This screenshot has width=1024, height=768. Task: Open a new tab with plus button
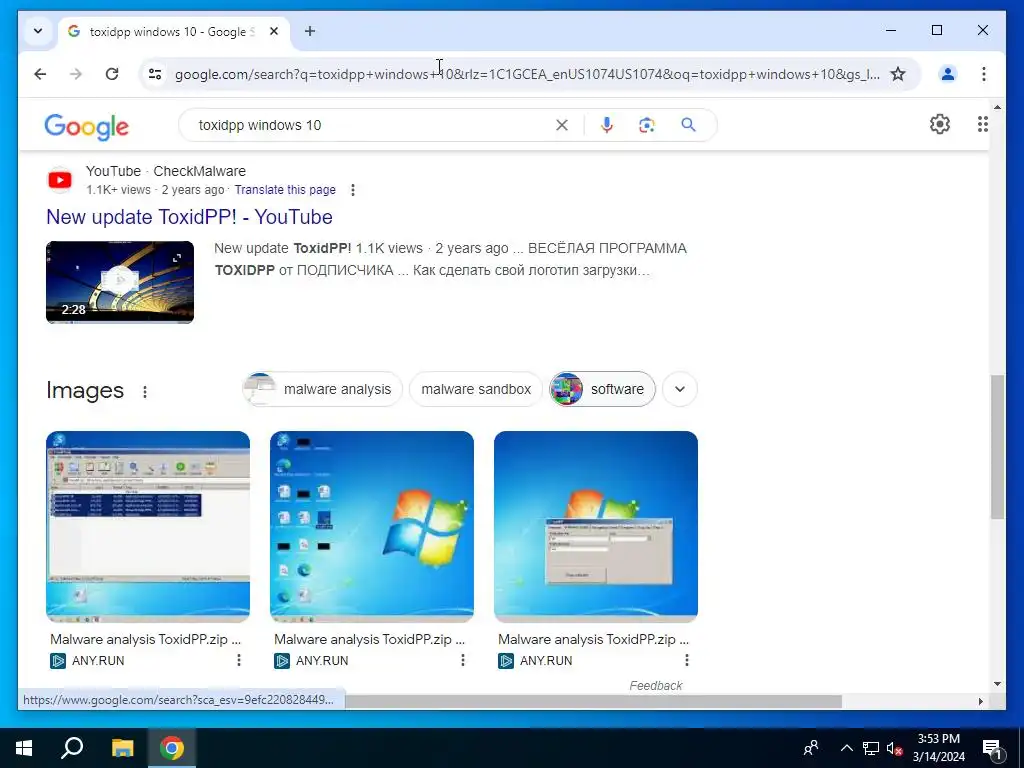tap(310, 31)
